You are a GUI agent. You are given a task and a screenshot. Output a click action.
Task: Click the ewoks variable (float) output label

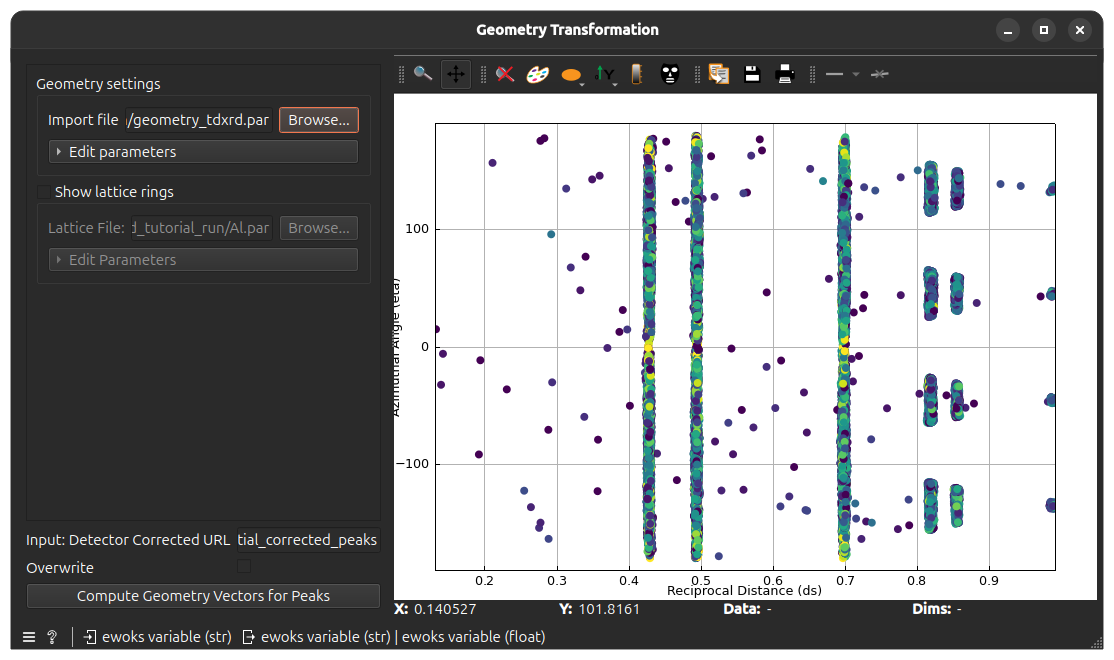coord(474,637)
